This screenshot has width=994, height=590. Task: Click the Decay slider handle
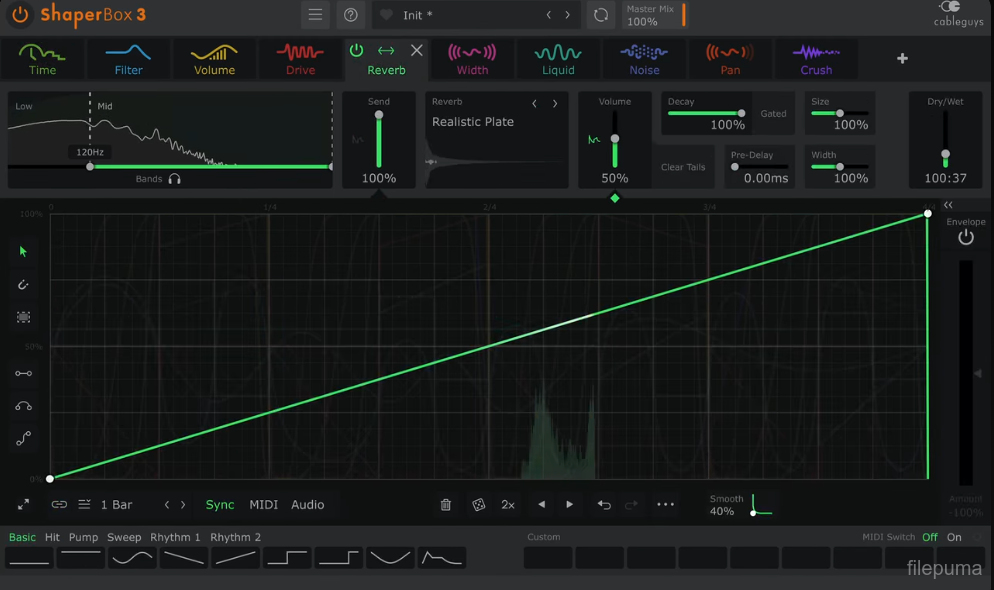[x=741, y=113]
